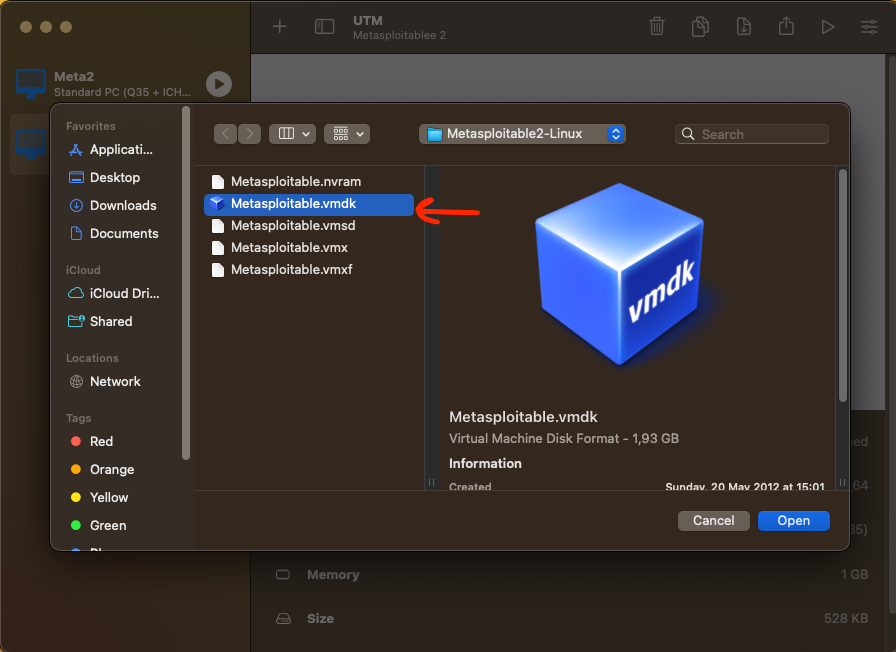896x652 pixels.
Task: Go forward with the right chevron button
Action: 250,134
